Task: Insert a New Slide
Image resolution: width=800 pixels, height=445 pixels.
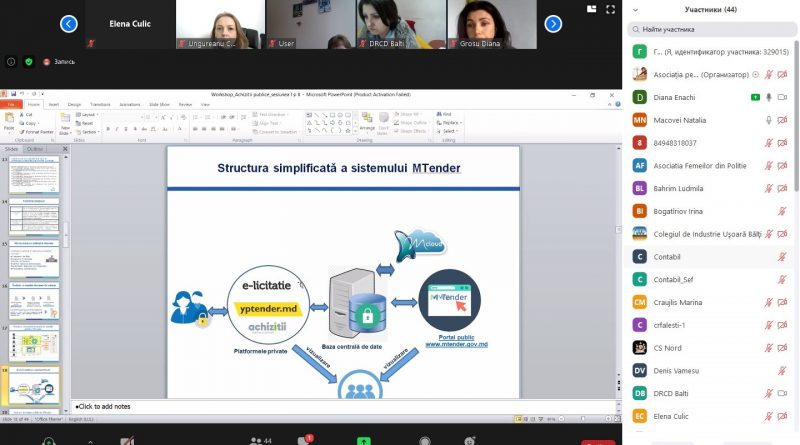Action: tap(65, 123)
